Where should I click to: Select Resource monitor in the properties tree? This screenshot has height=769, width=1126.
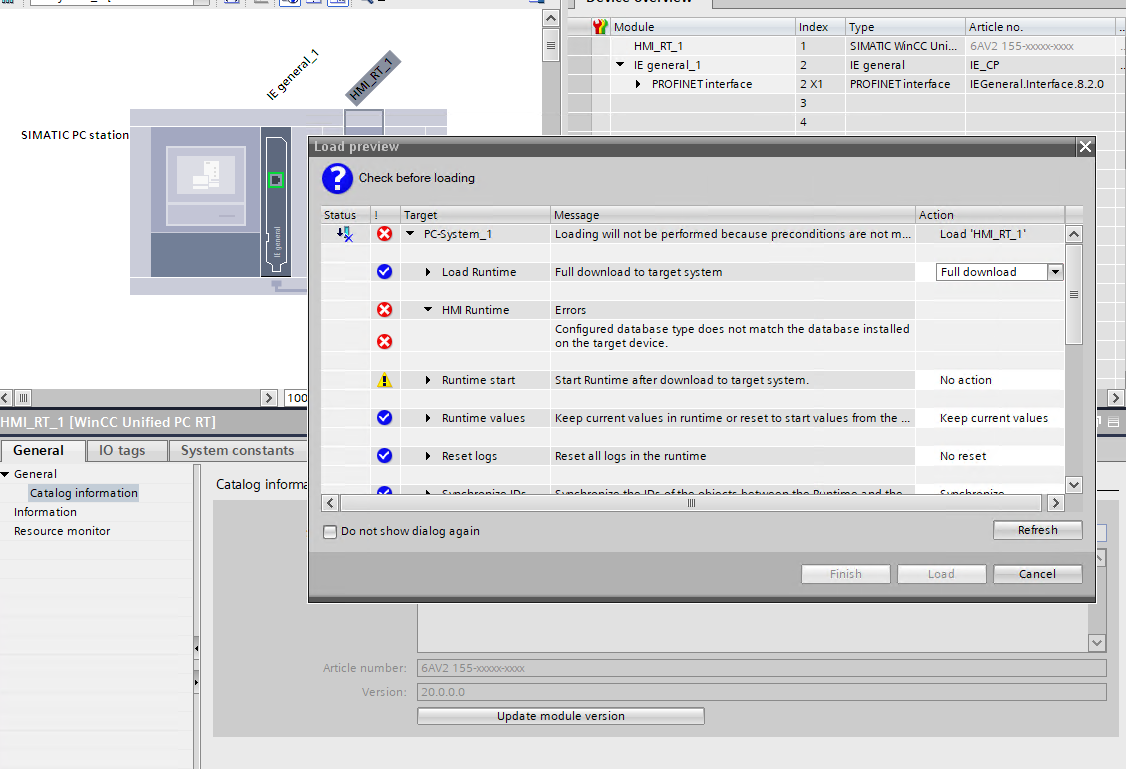coord(62,531)
